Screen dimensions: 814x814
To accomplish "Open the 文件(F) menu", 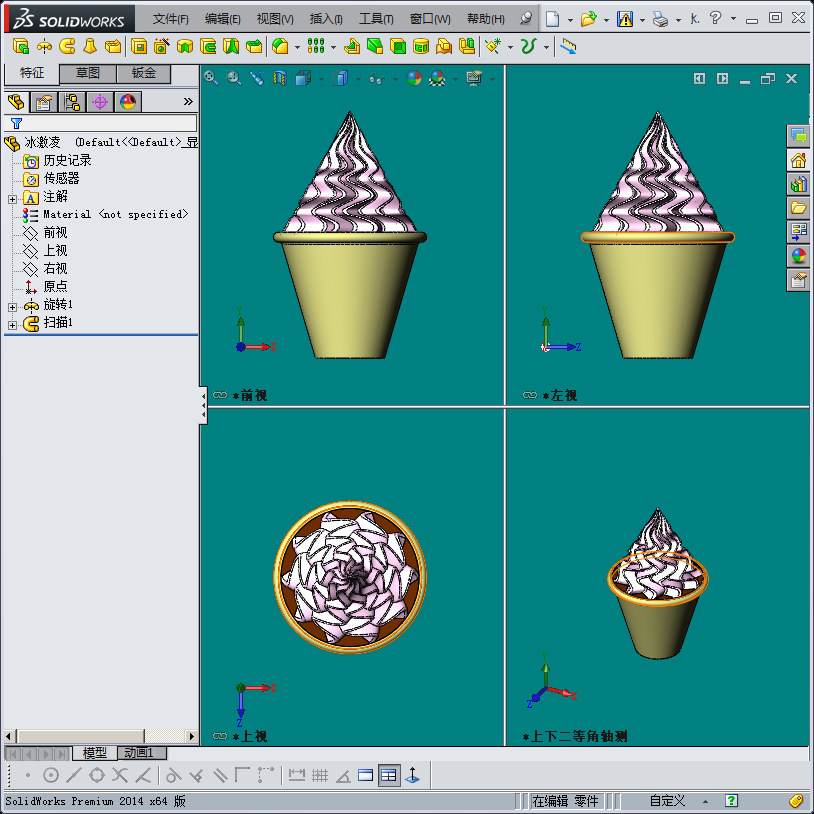I will pos(170,19).
